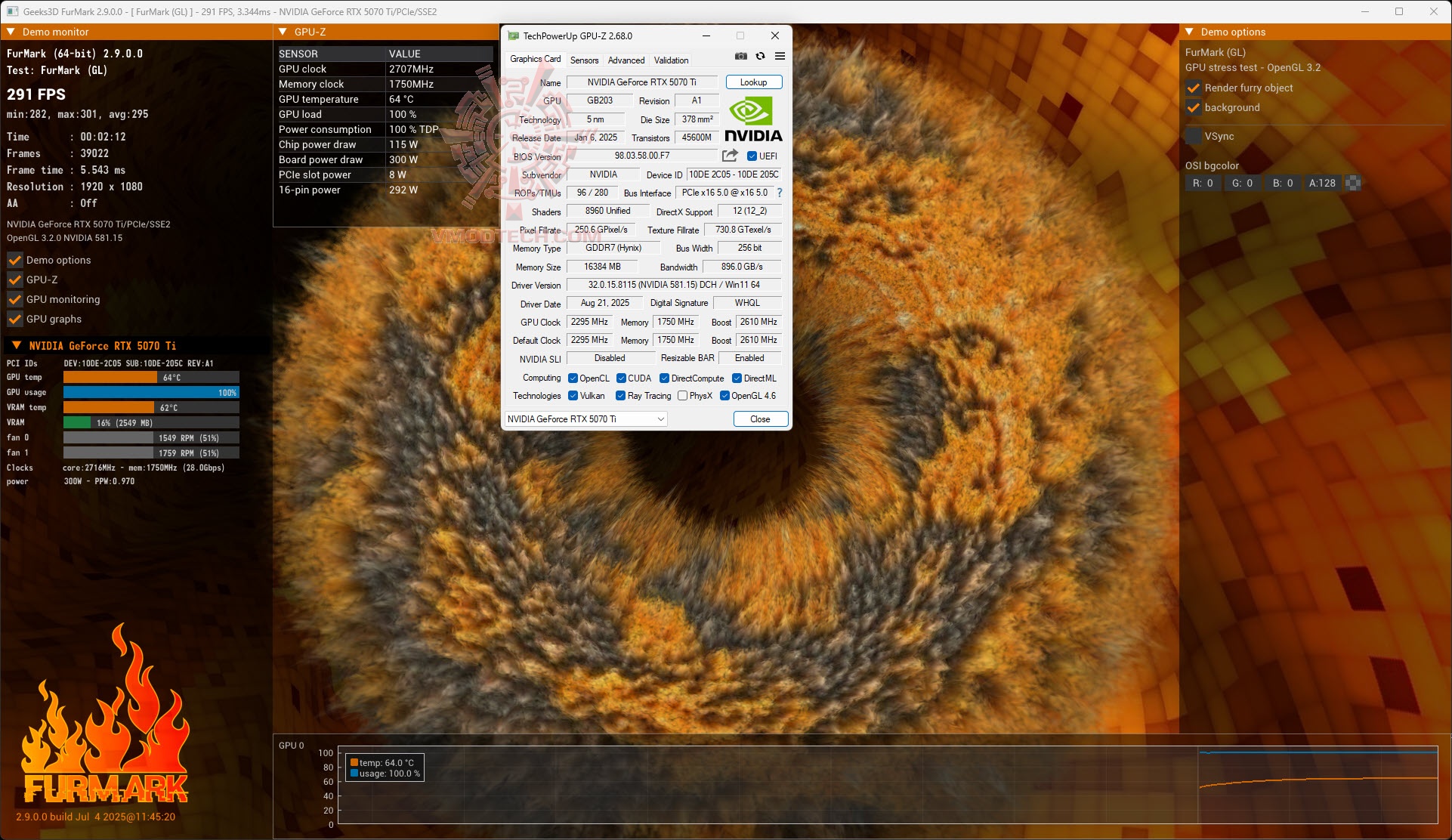Viewport: 1452px width, 840px height.
Task: Click the BIOS Version text field
Action: (641, 156)
